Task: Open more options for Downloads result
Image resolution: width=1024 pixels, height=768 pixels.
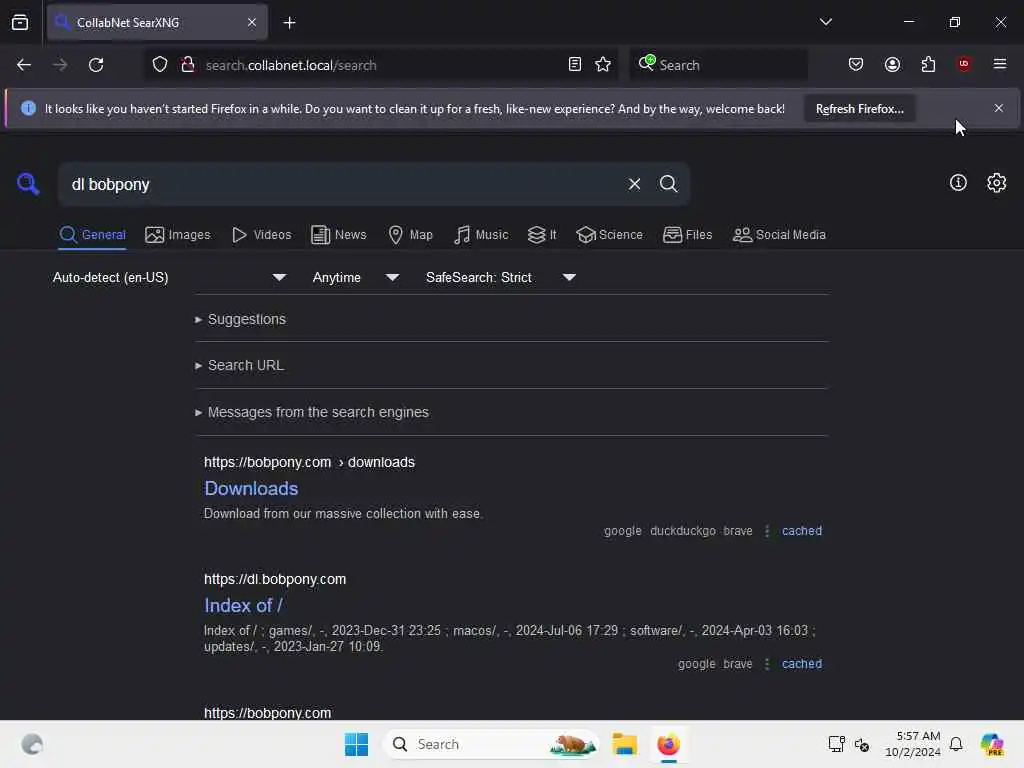Action: click(x=767, y=531)
